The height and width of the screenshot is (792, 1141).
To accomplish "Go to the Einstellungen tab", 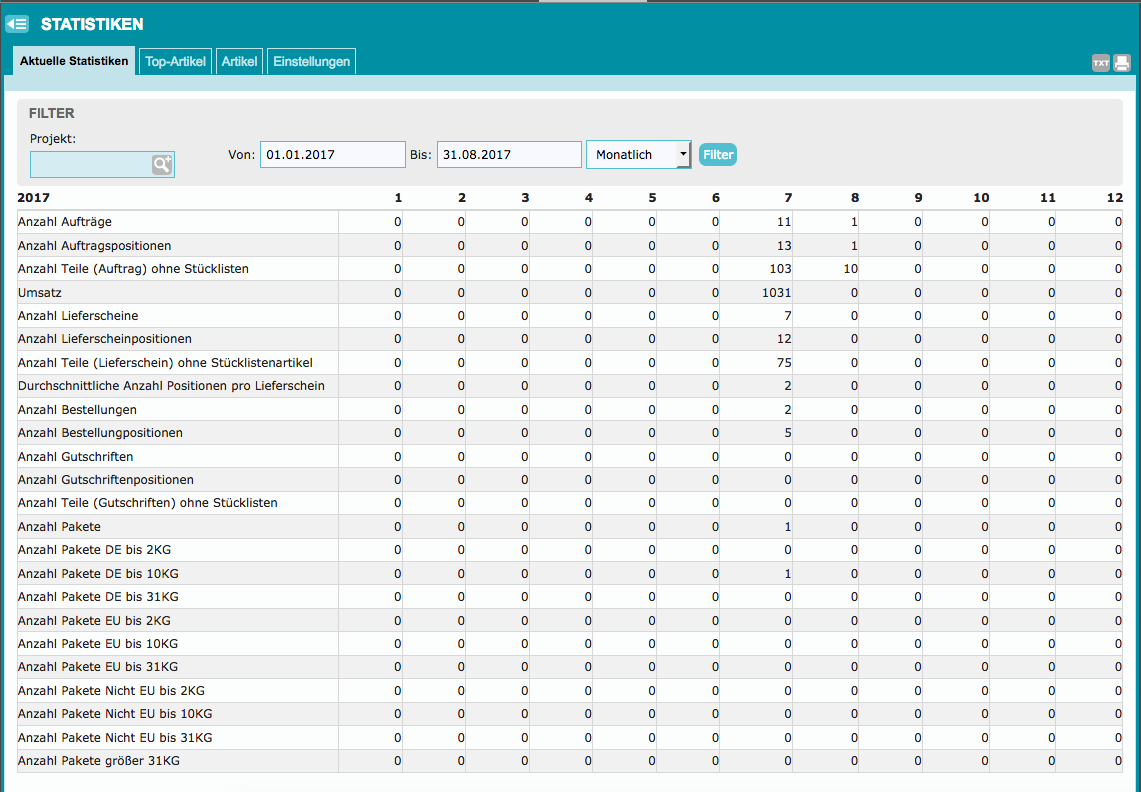I will click(311, 61).
